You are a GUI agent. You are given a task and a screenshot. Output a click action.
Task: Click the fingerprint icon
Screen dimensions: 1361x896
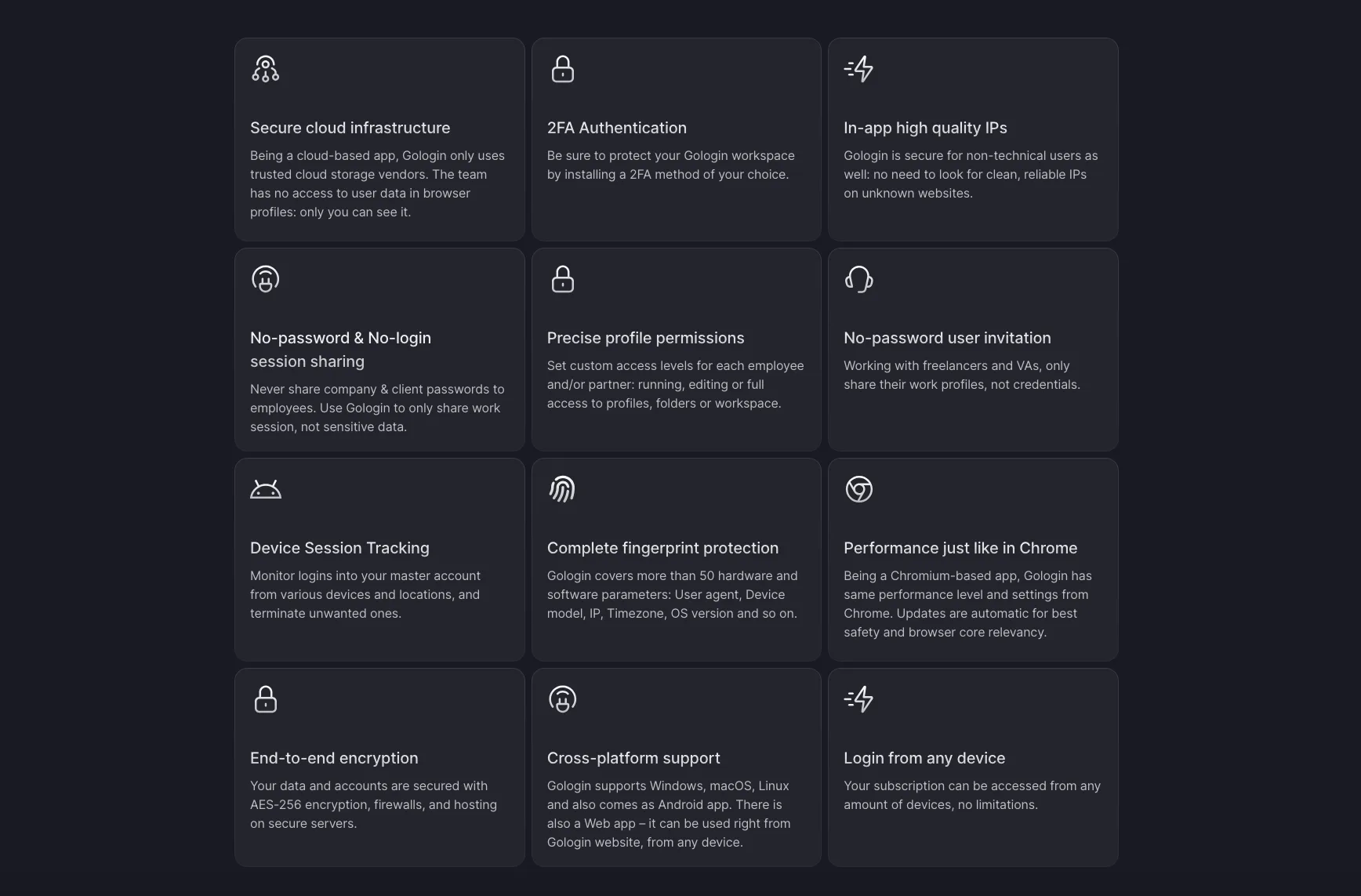pos(562,489)
